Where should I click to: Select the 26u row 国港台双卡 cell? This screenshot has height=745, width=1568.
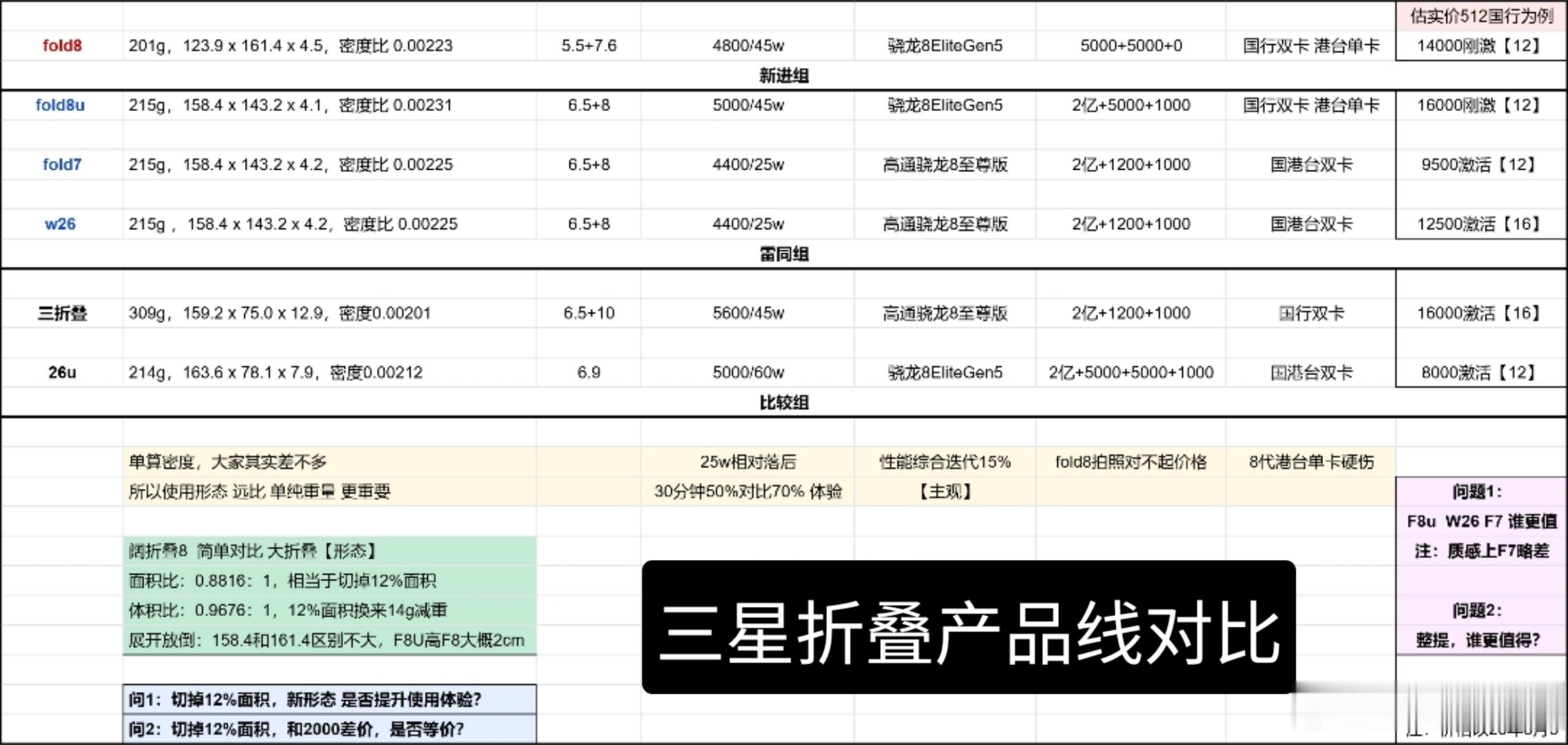click(x=1311, y=372)
